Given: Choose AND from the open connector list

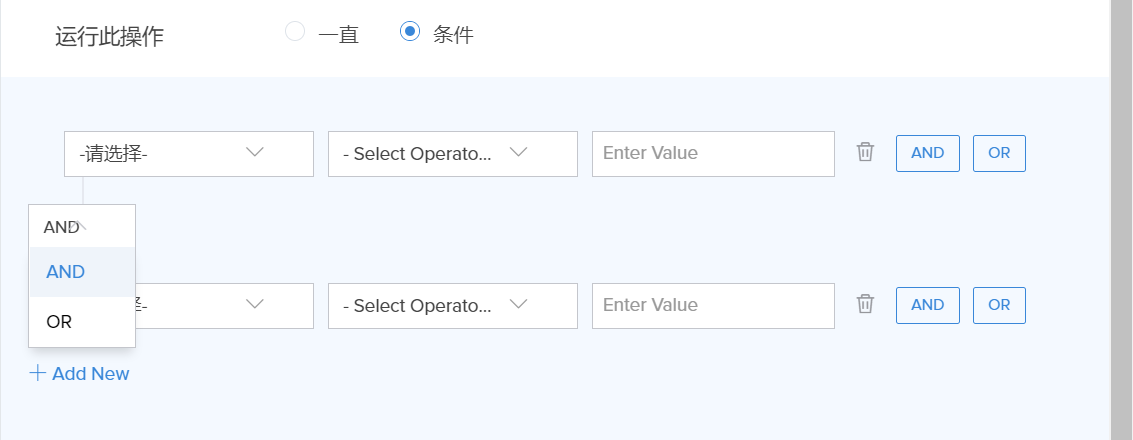Looking at the screenshot, I should (x=66, y=272).
